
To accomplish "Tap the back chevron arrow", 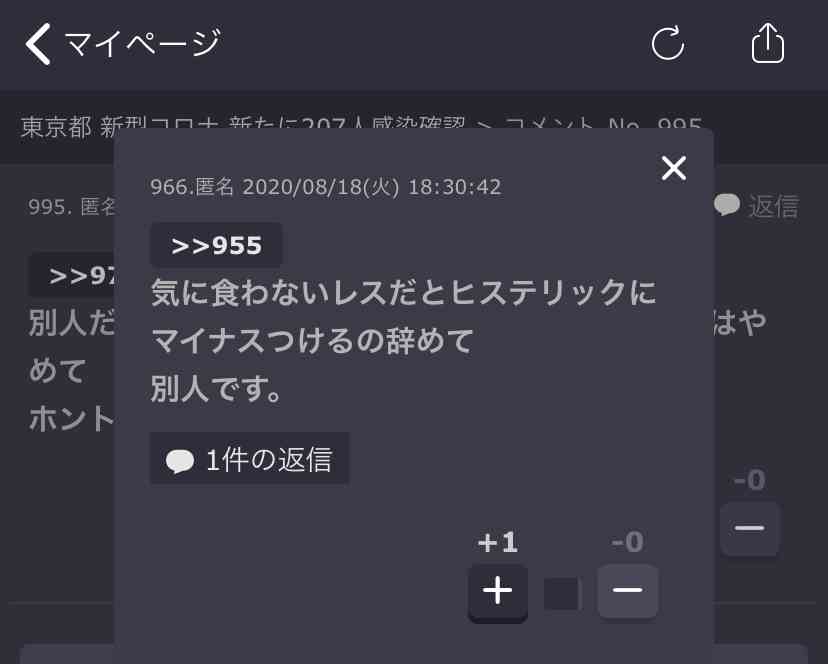I will (38, 44).
